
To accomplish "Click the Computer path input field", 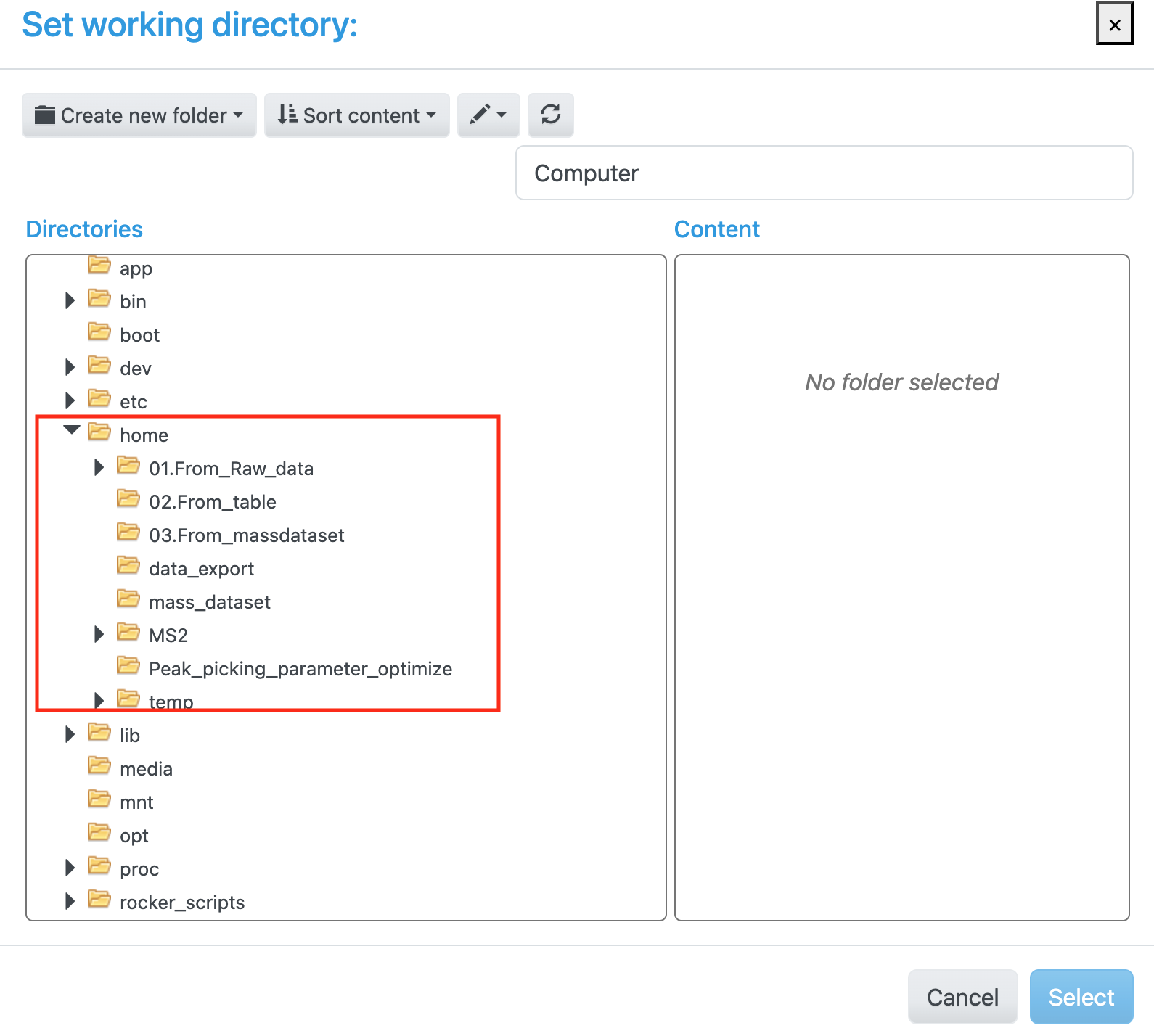I will (x=824, y=173).
